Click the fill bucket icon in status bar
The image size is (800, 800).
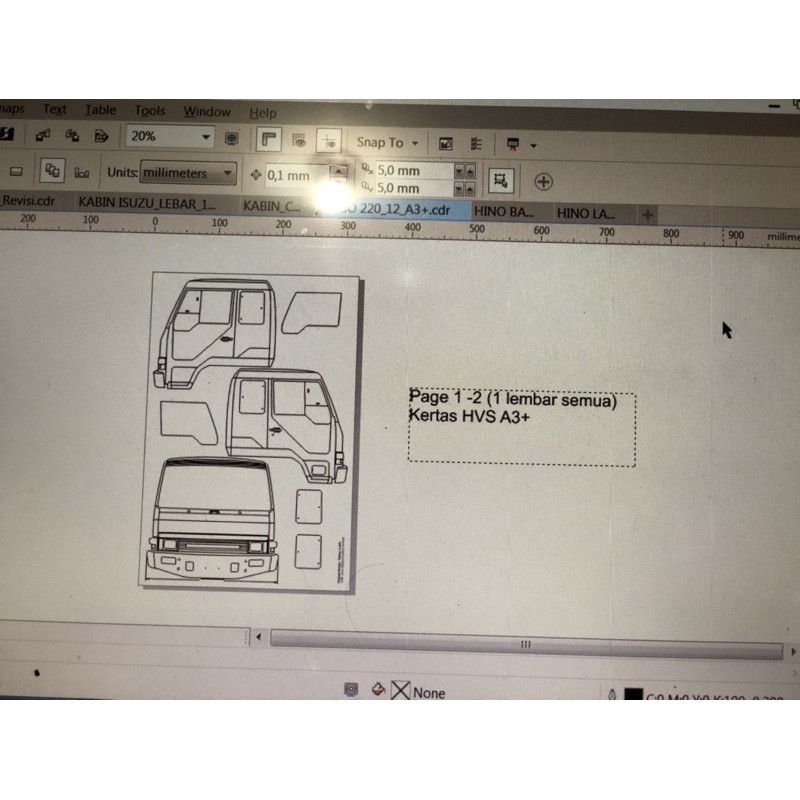point(378,690)
